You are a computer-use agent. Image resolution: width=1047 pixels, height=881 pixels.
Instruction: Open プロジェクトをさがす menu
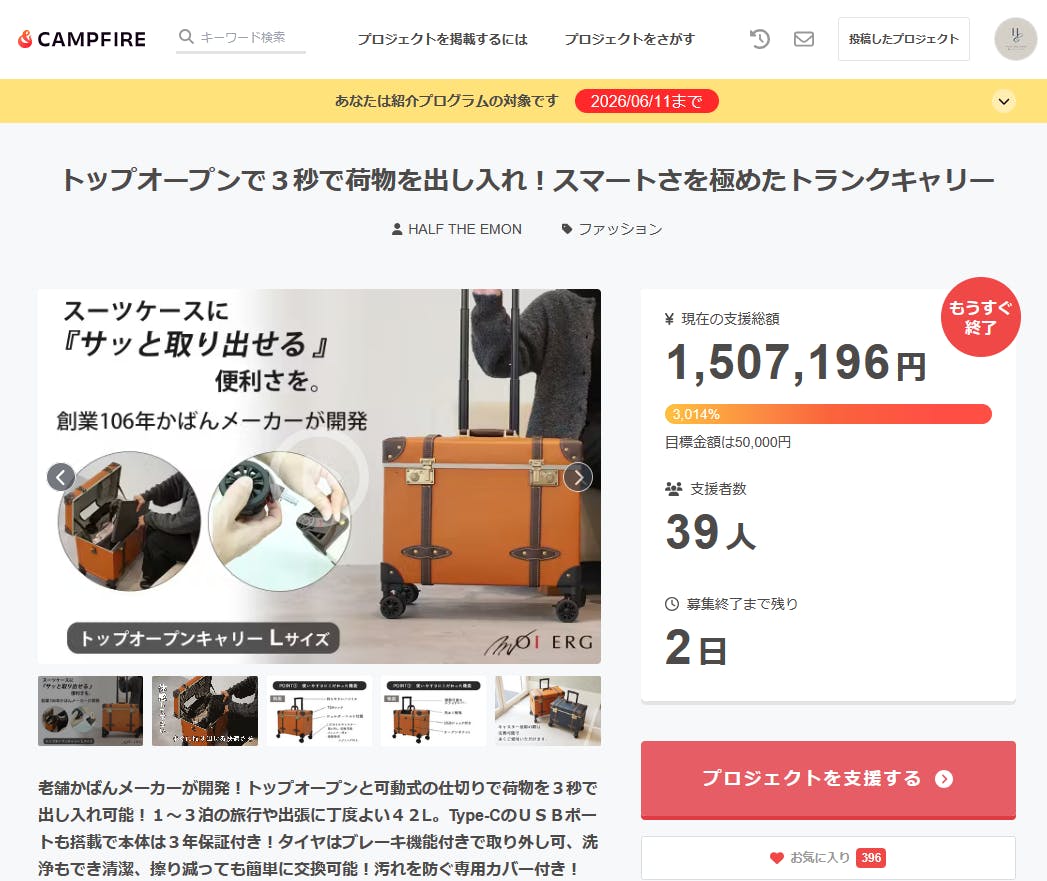point(629,39)
